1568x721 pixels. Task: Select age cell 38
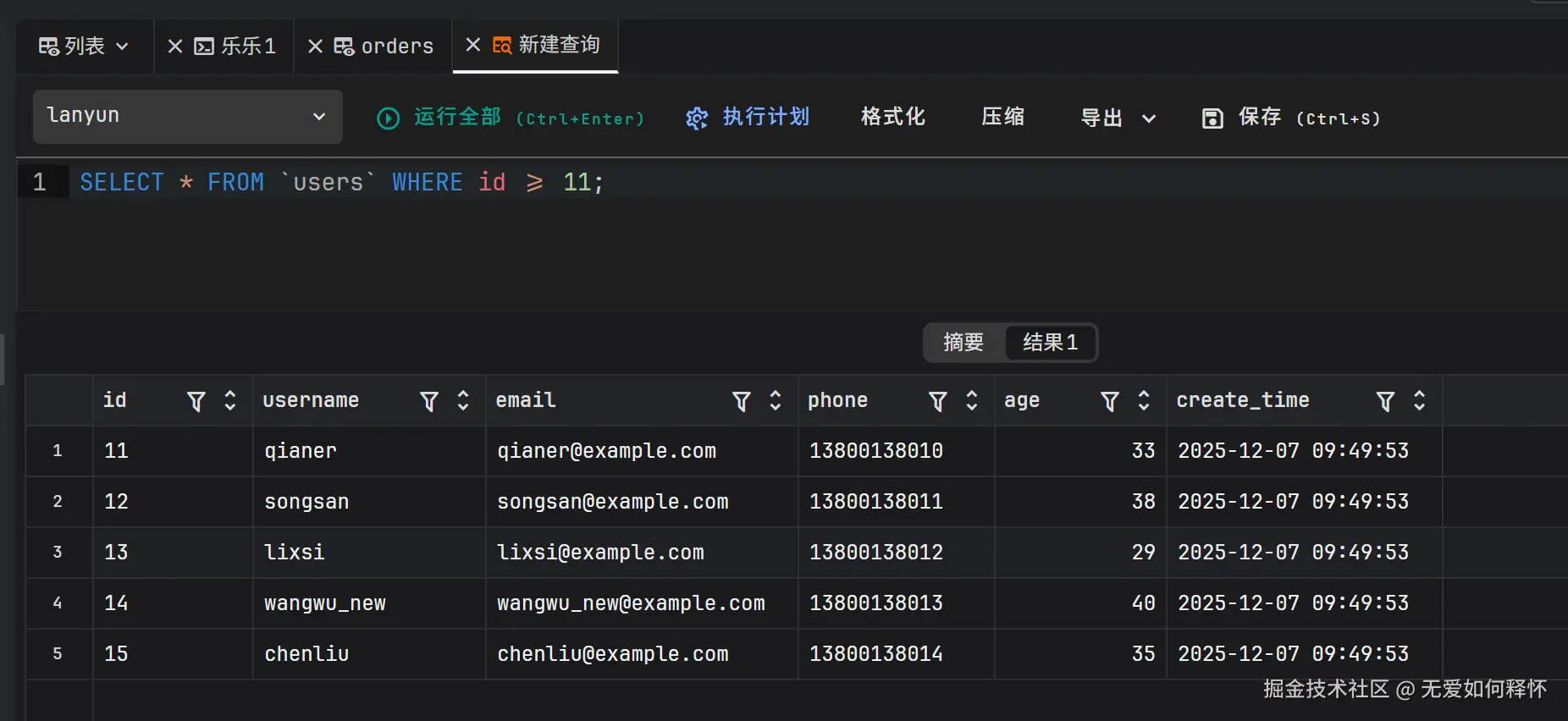(1080, 502)
